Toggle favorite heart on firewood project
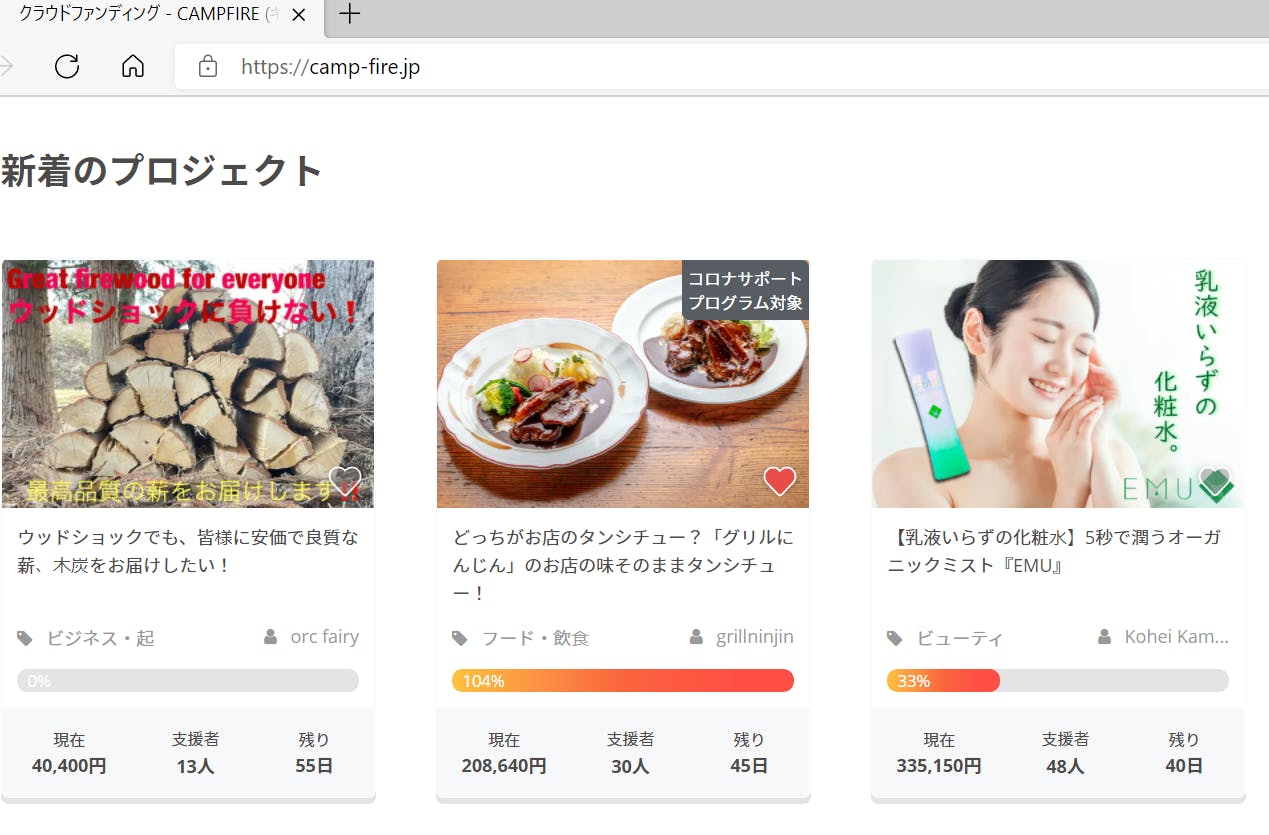The height and width of the screenshot is (835, 1269). tap(345, 482)
